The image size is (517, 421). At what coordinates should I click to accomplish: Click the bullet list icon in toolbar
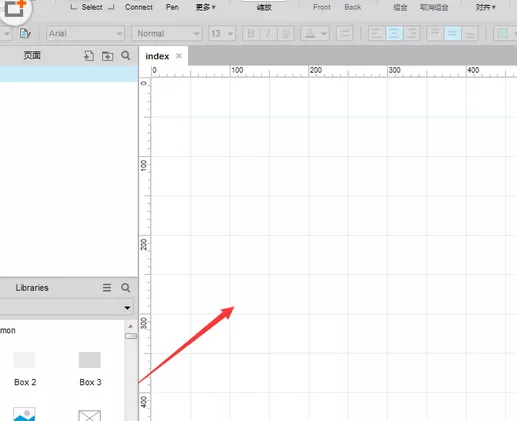[344, 33]
